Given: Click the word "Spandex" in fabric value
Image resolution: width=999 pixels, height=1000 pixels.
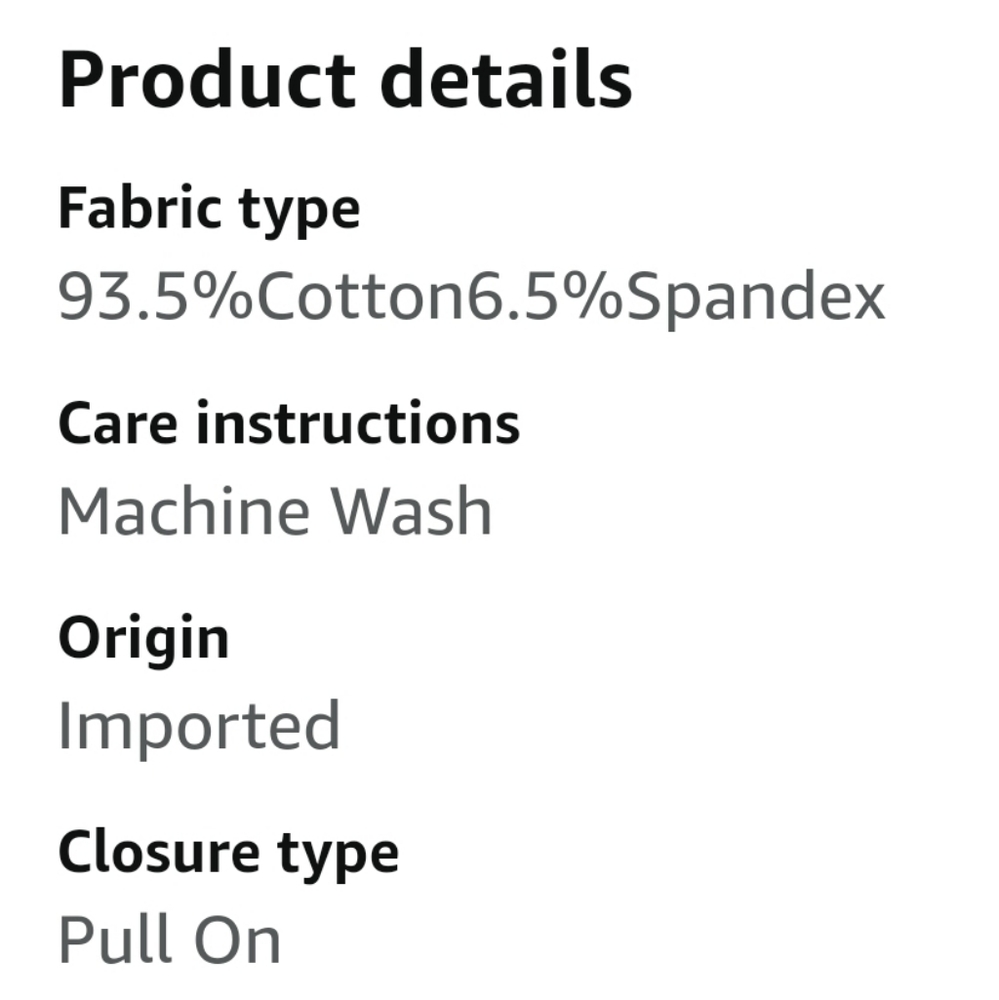Looking at the screenshot, I should 756,298.
